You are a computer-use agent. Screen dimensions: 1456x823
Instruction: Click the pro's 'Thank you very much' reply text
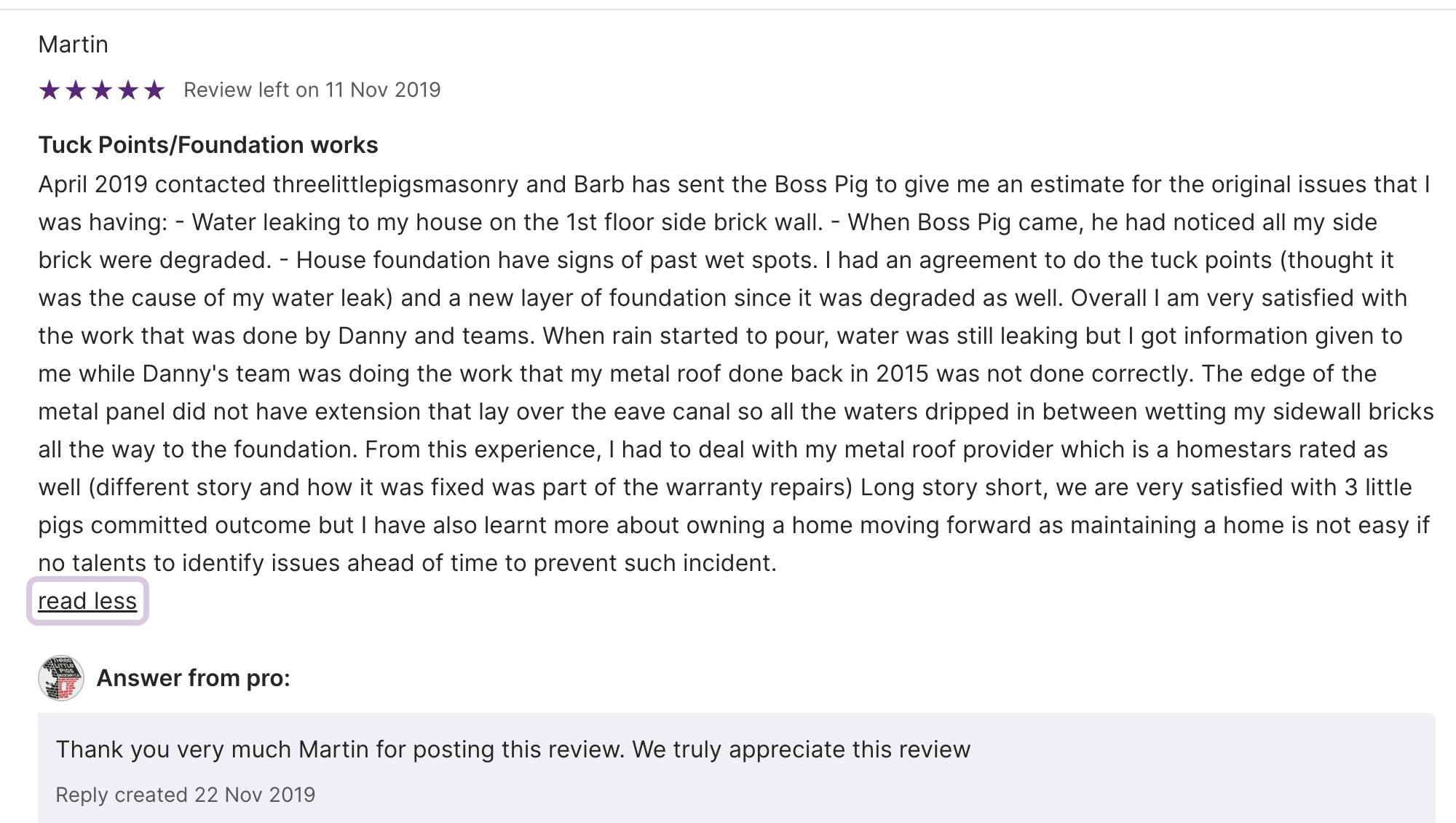513,749
